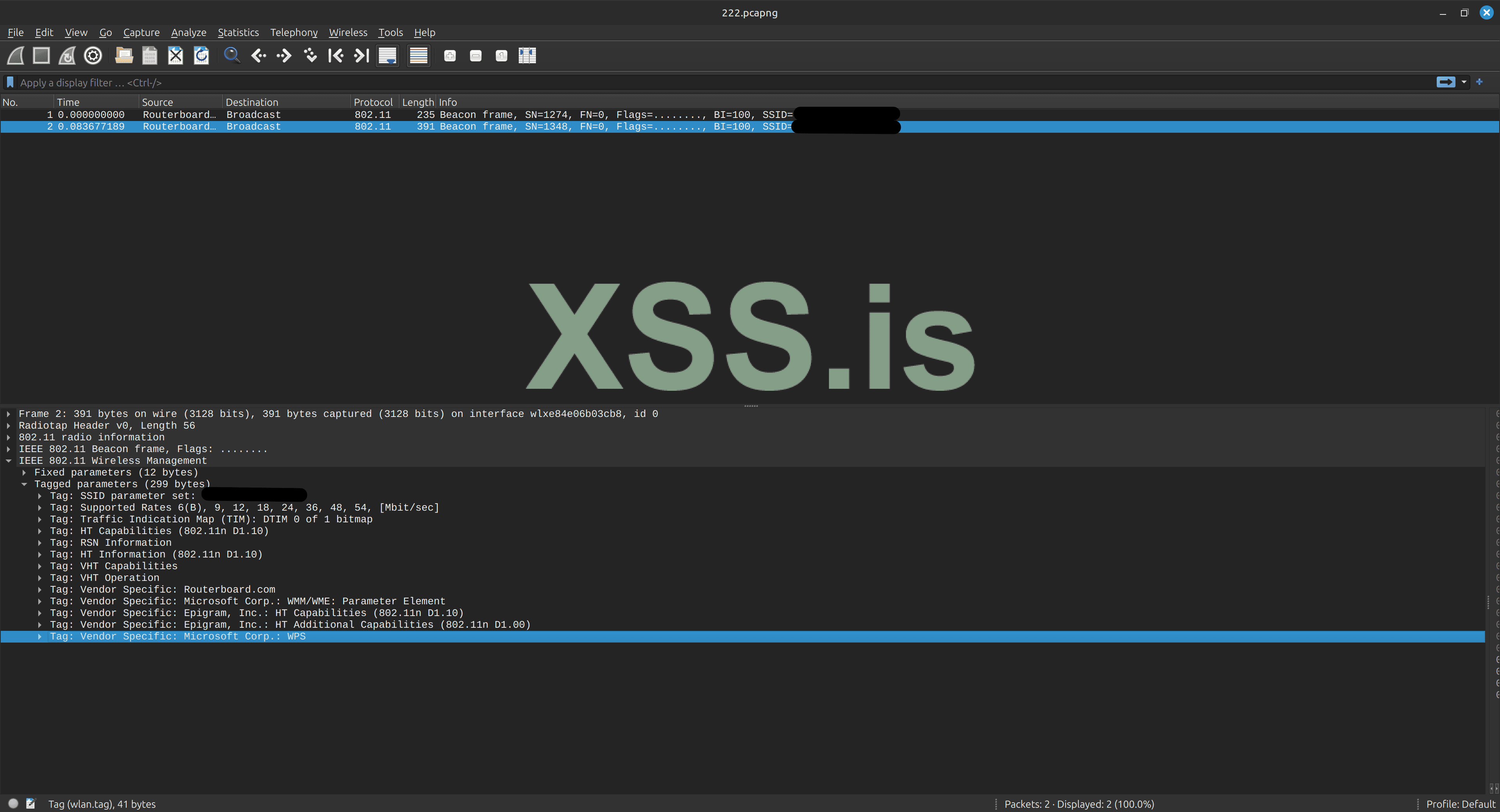Jump to the last packet icon
The width and height of the screenshot is (1500, 812).
(x=362, y=56)
